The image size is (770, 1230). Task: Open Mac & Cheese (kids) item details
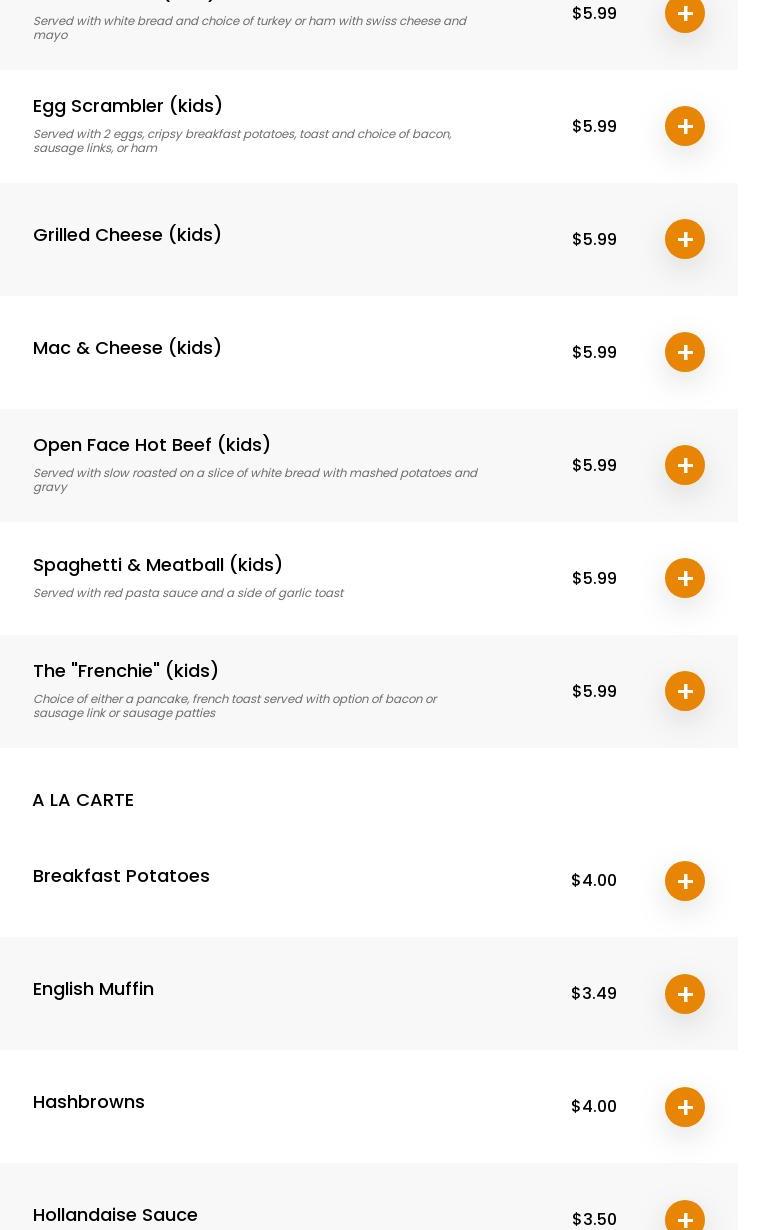click(127, 348)
